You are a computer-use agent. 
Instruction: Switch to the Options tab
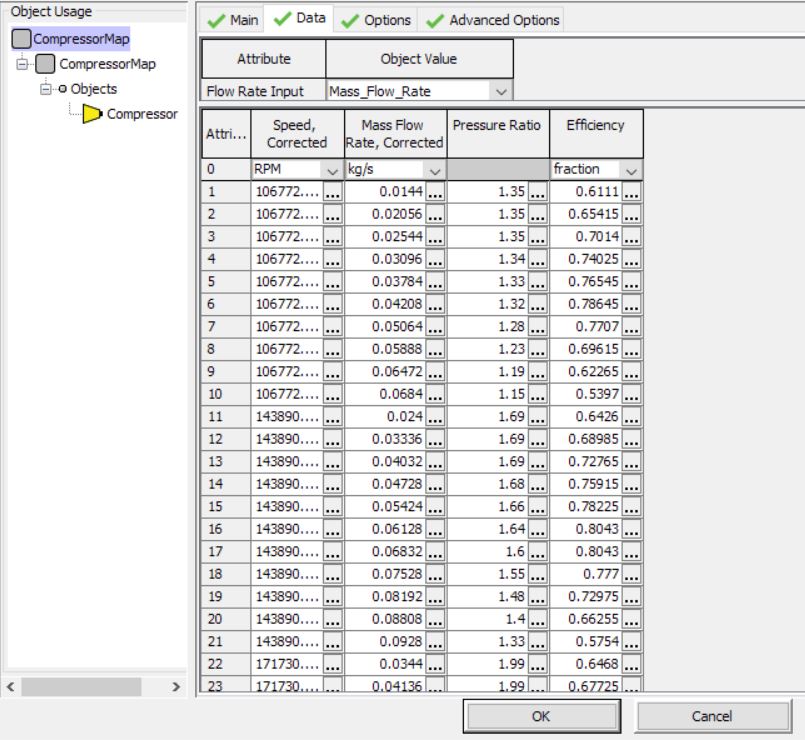pyautogui.click(x=376, y=20)
